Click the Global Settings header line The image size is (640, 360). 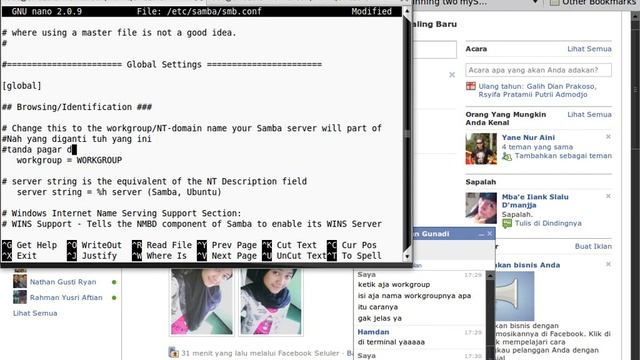[x=162, y=64]
